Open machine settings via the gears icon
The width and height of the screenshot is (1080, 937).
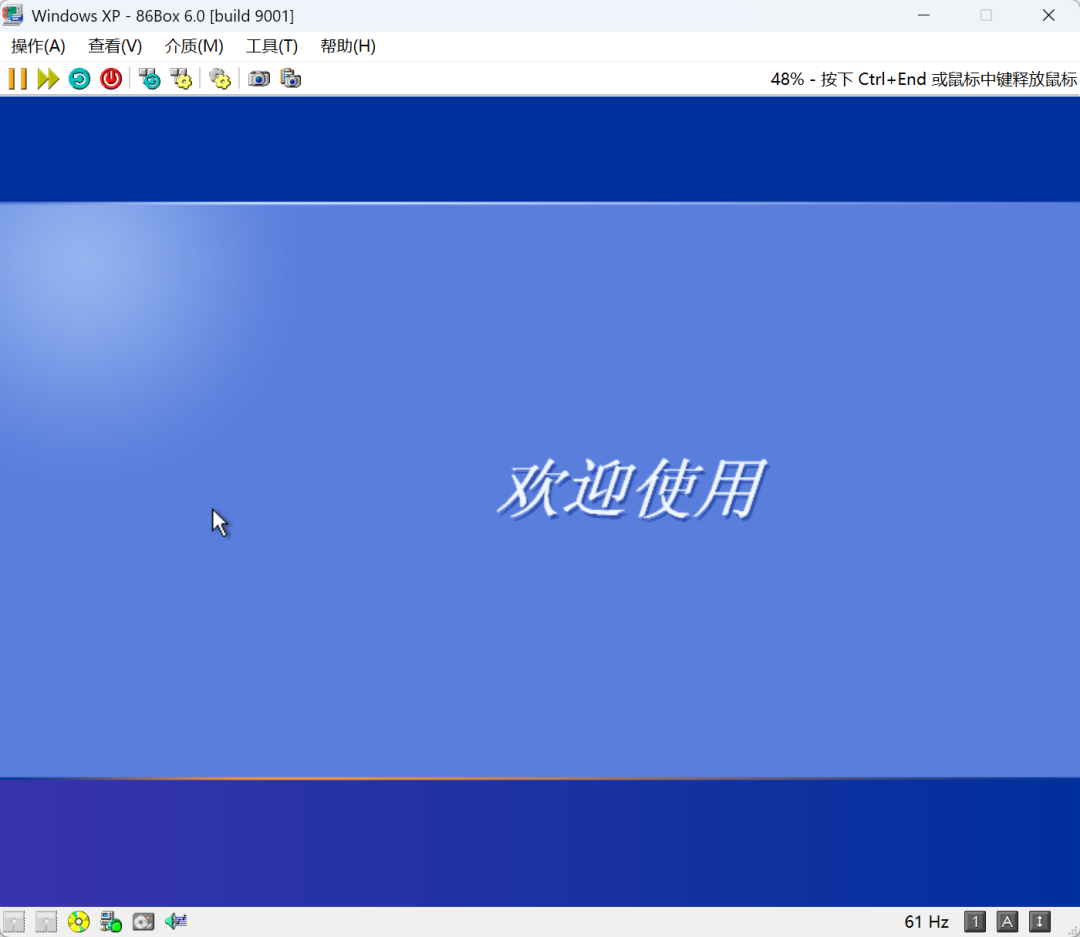click(220, 79)
